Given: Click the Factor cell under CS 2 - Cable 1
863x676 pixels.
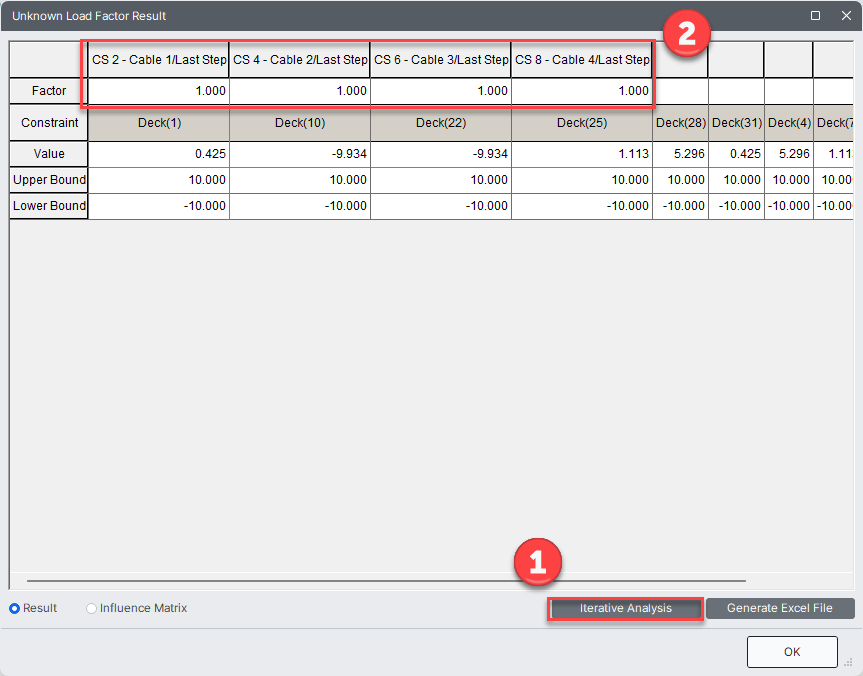Looking at the screenshot, I should [x=159, y=91].
